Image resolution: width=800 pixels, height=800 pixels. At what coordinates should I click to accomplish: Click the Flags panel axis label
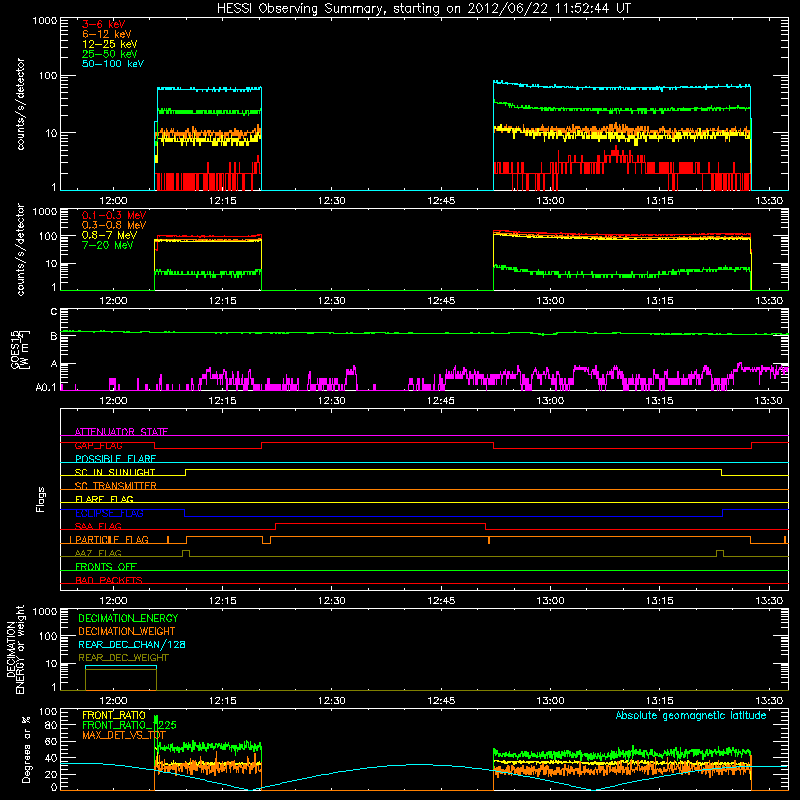pyautogui.click(x=41, y=499)
